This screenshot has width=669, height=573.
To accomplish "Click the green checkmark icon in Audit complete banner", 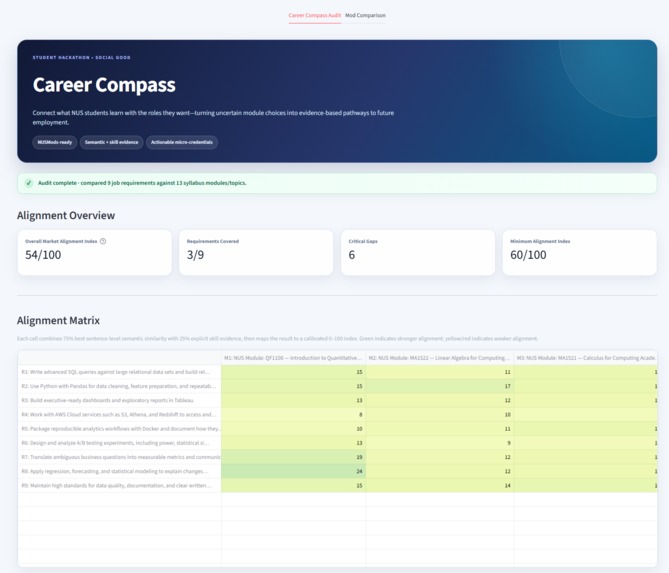I will point(29,183).
